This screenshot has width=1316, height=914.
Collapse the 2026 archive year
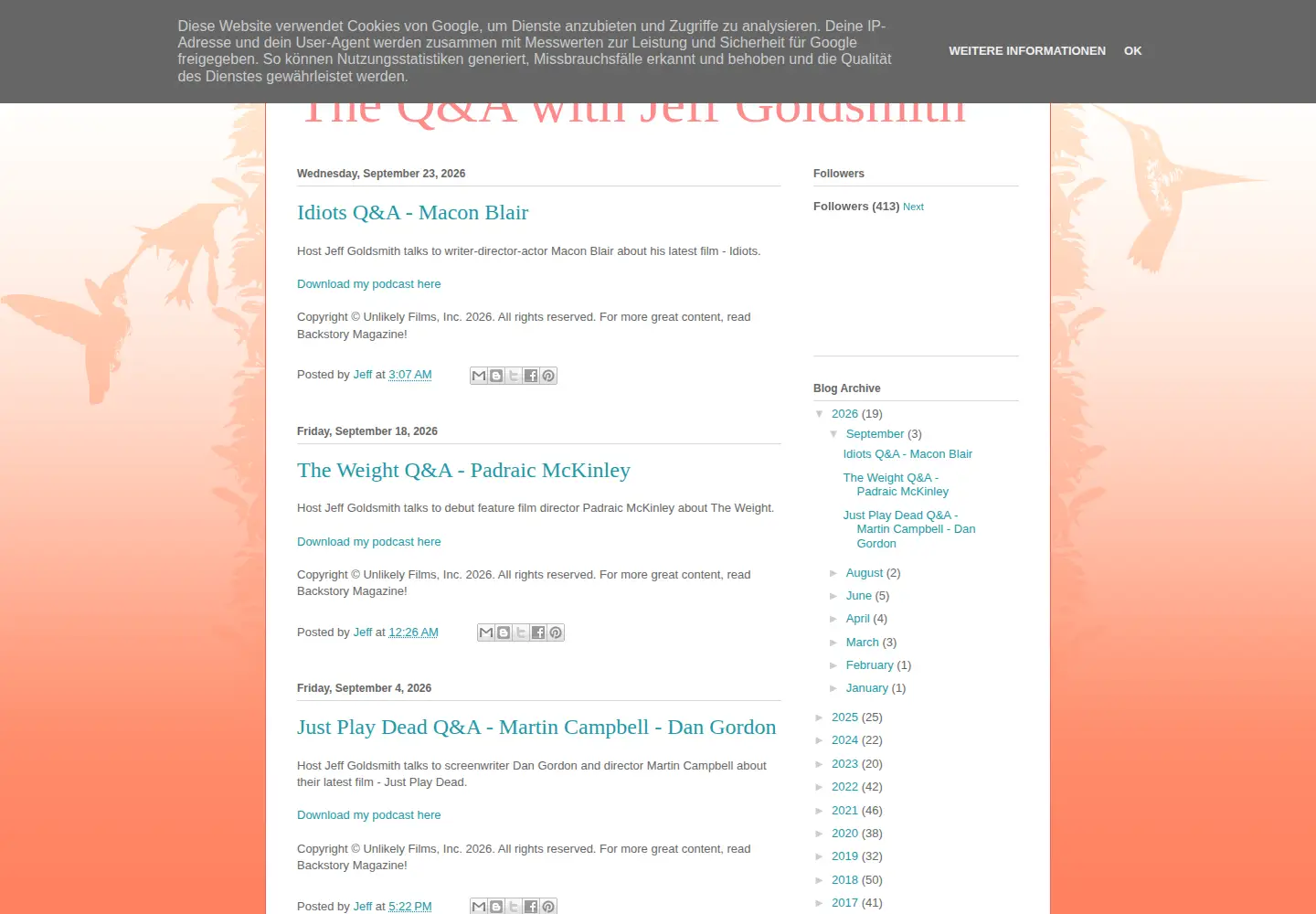(820, 414)
